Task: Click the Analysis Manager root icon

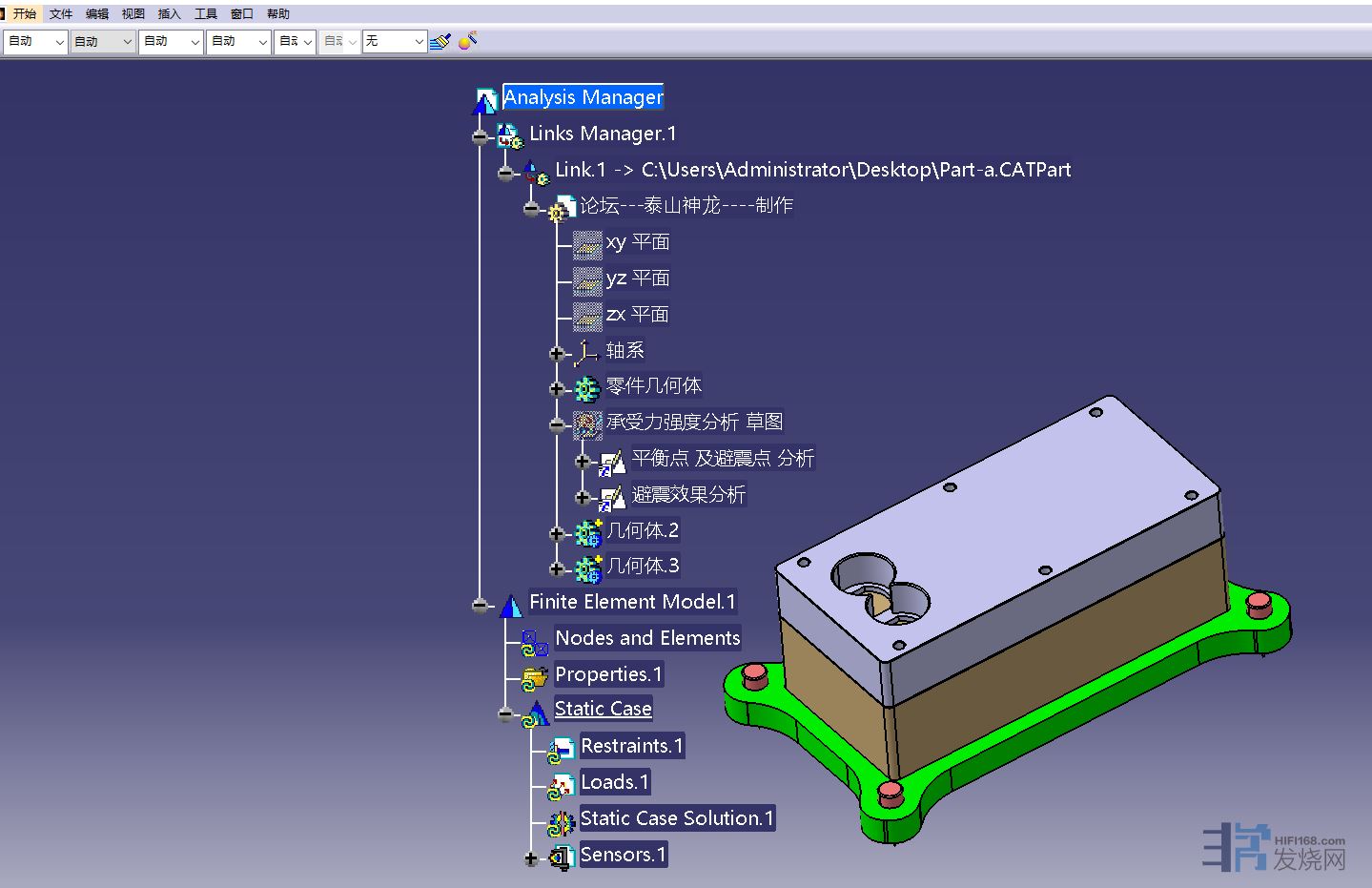Action: pos(485,99)
